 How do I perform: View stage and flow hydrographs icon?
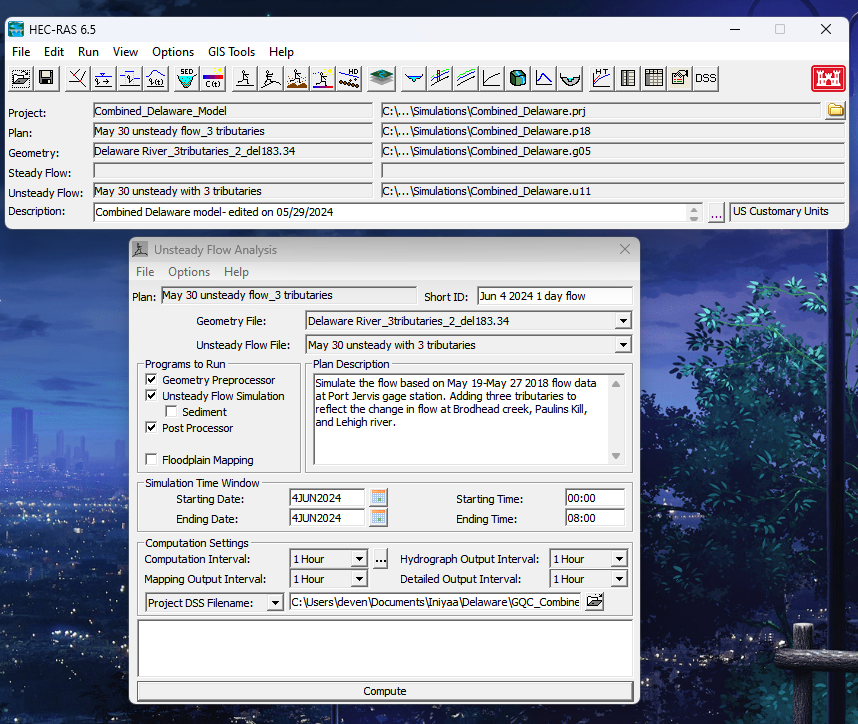click(544, 78)
